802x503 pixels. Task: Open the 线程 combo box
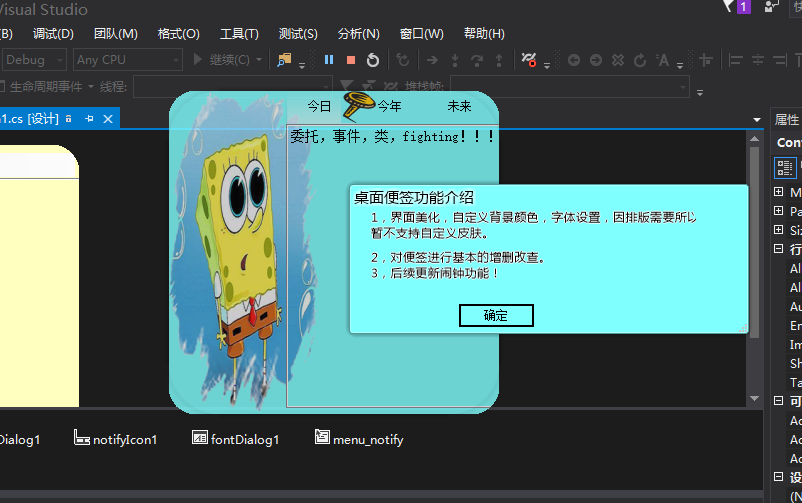point(232,86)
